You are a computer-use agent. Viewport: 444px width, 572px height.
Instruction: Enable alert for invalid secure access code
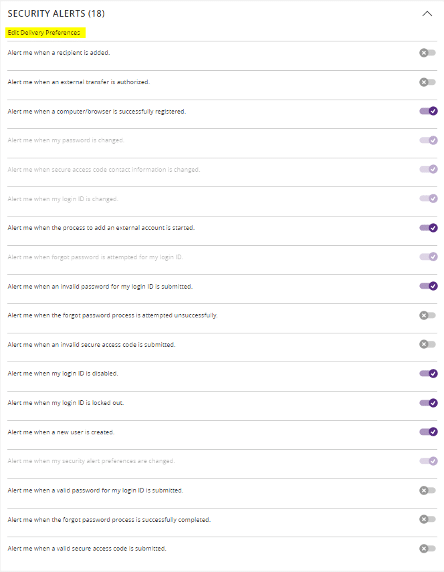[428, 344]
